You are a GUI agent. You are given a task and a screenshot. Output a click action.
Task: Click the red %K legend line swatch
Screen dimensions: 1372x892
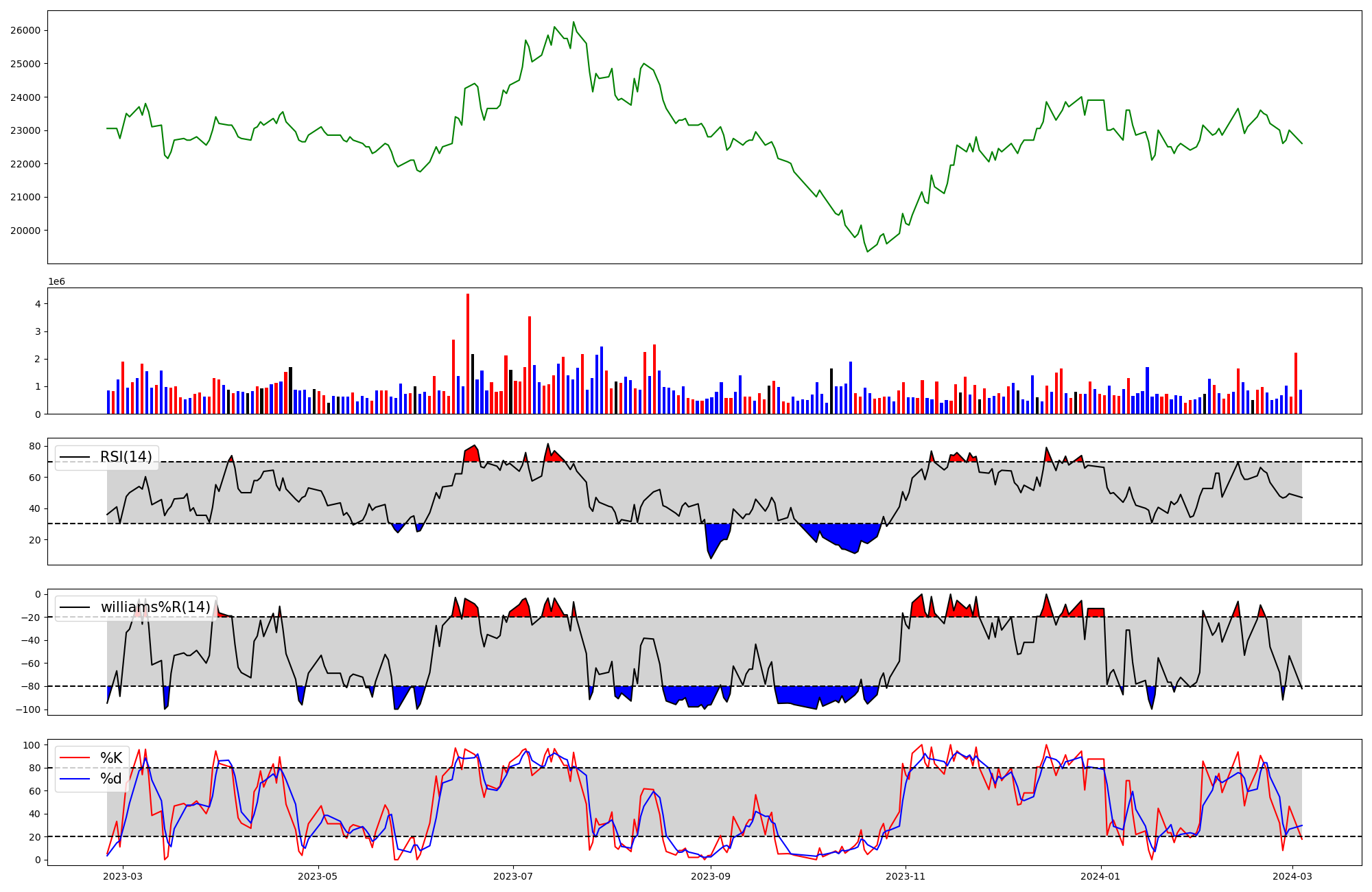(75, 758)
